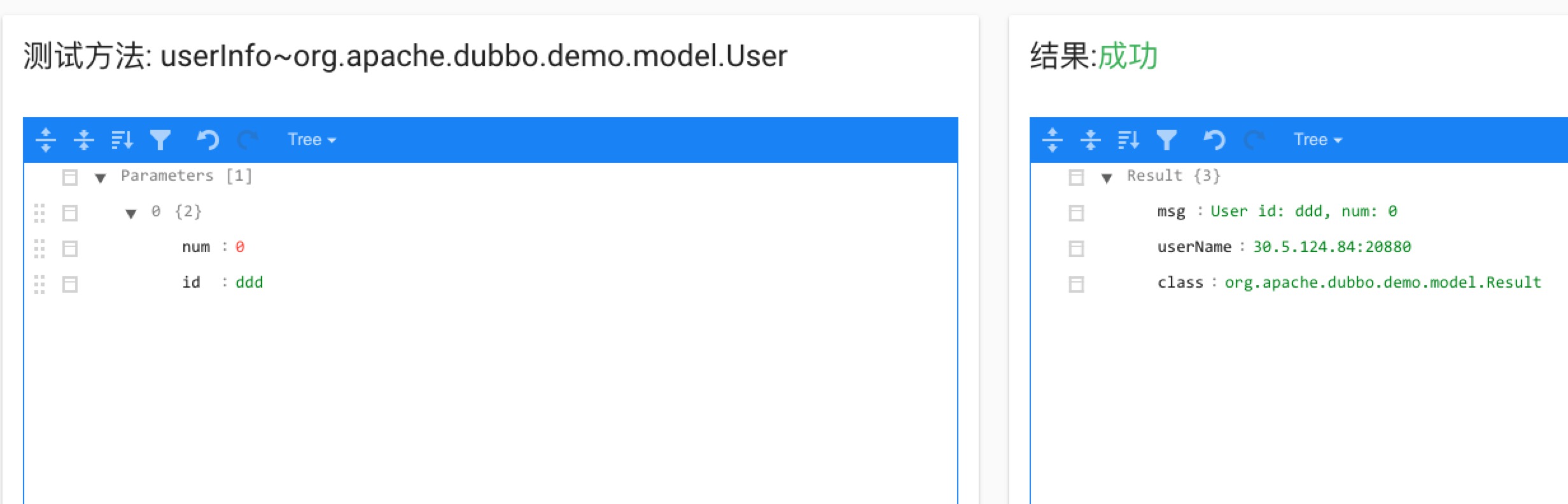1568x504 pixels.
Task: Undo last action in Result editor
Action: point(1214,139)
